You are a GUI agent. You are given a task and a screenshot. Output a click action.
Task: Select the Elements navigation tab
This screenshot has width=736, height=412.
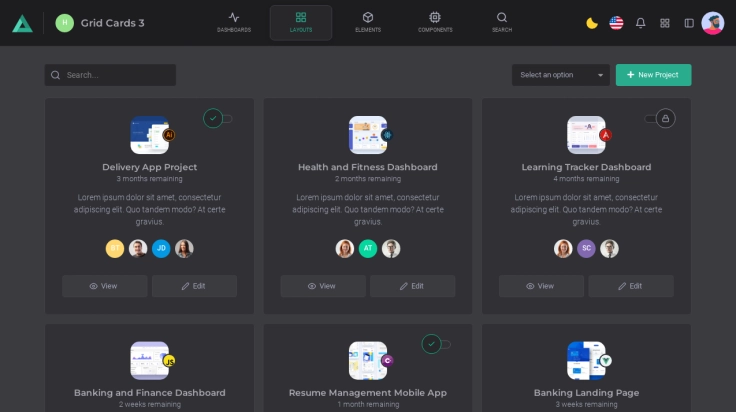click(368, 23)
